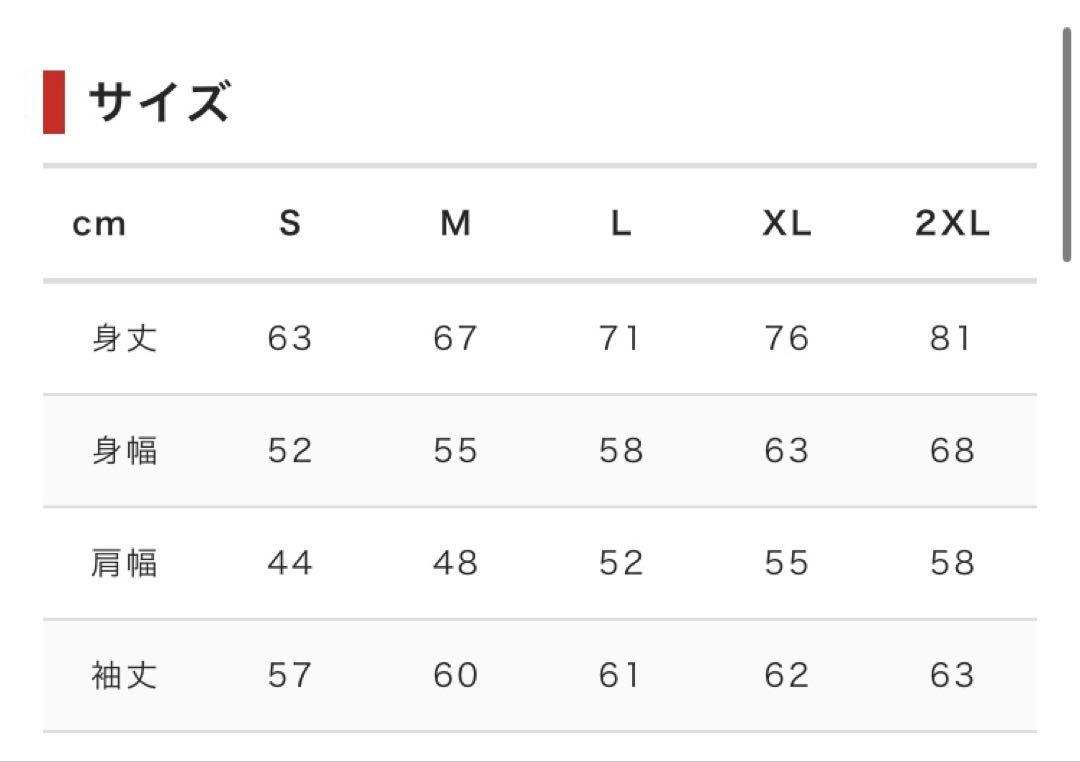Click the 袖丈 value 60 for M
The height and width of the screenshot is (762, 1080).
[455, 675]
